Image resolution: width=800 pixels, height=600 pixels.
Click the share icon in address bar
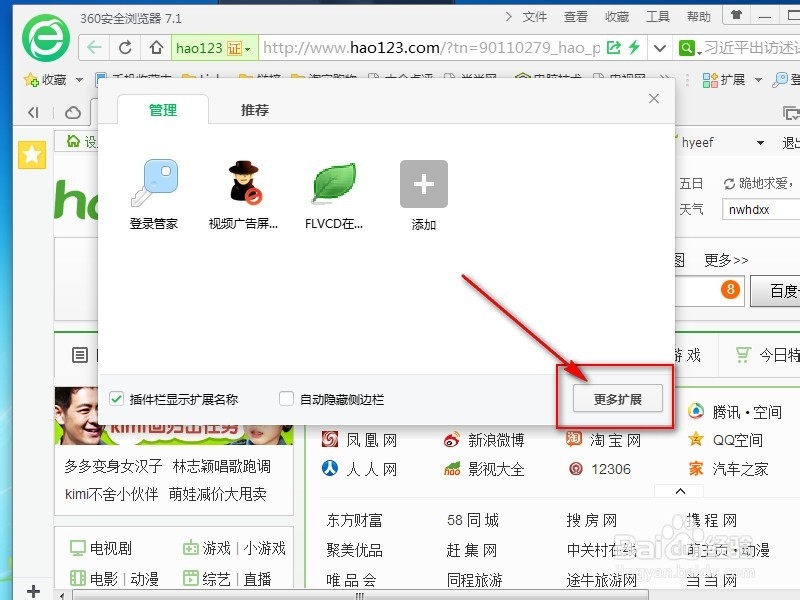tap(614, 47)
